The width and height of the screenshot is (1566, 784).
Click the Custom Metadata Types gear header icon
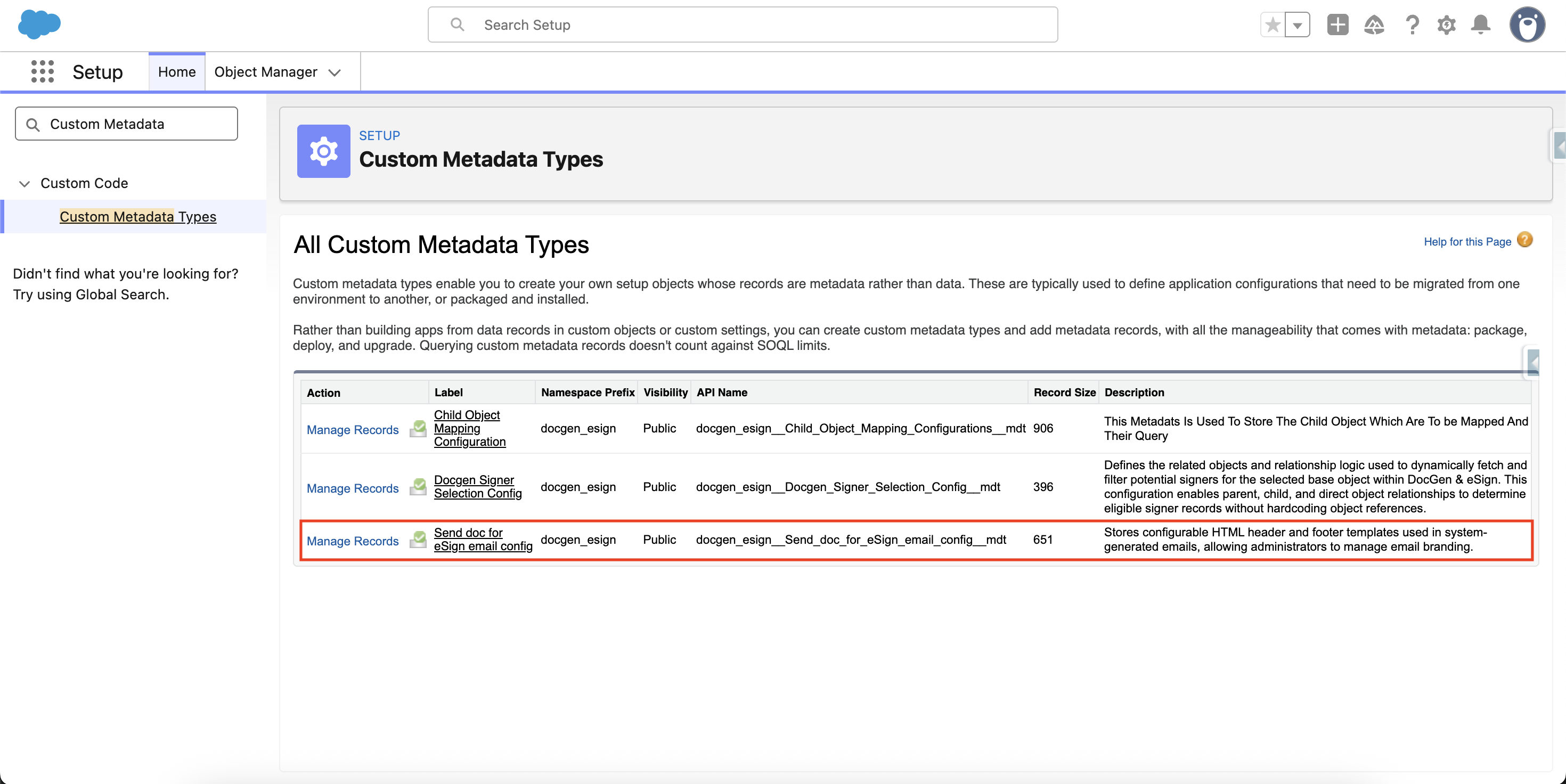(x=323, y=151)
